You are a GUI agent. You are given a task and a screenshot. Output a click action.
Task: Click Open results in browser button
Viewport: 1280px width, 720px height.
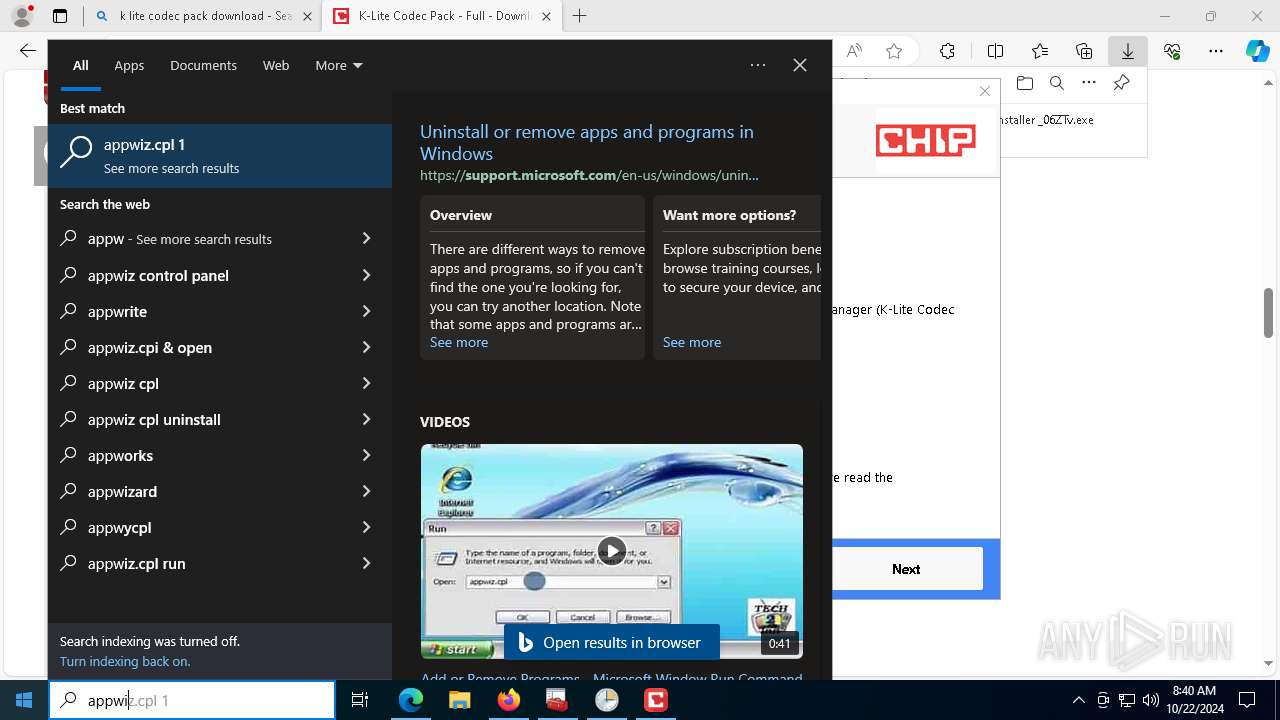tap(611, 643)
